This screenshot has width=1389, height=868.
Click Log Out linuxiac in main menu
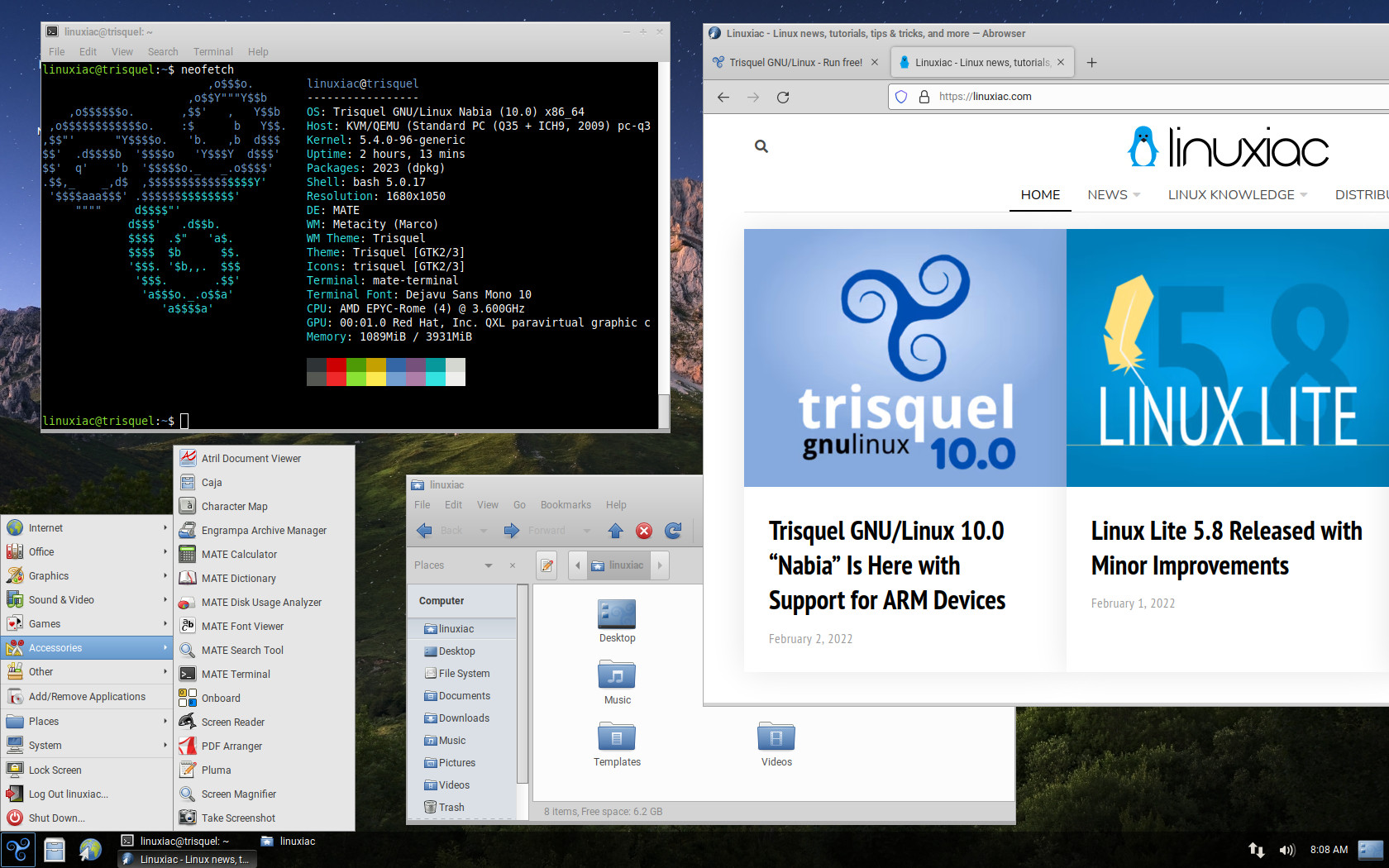87,794
